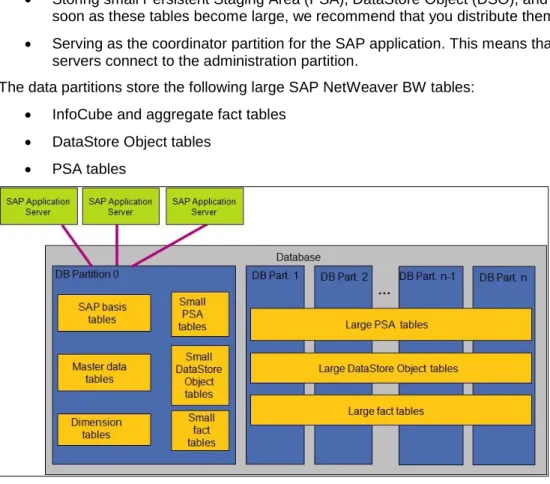The height and width of the screenshot is (484, 550).
Task: Click the 'Database' label in diagram
Action: point(298,257)
